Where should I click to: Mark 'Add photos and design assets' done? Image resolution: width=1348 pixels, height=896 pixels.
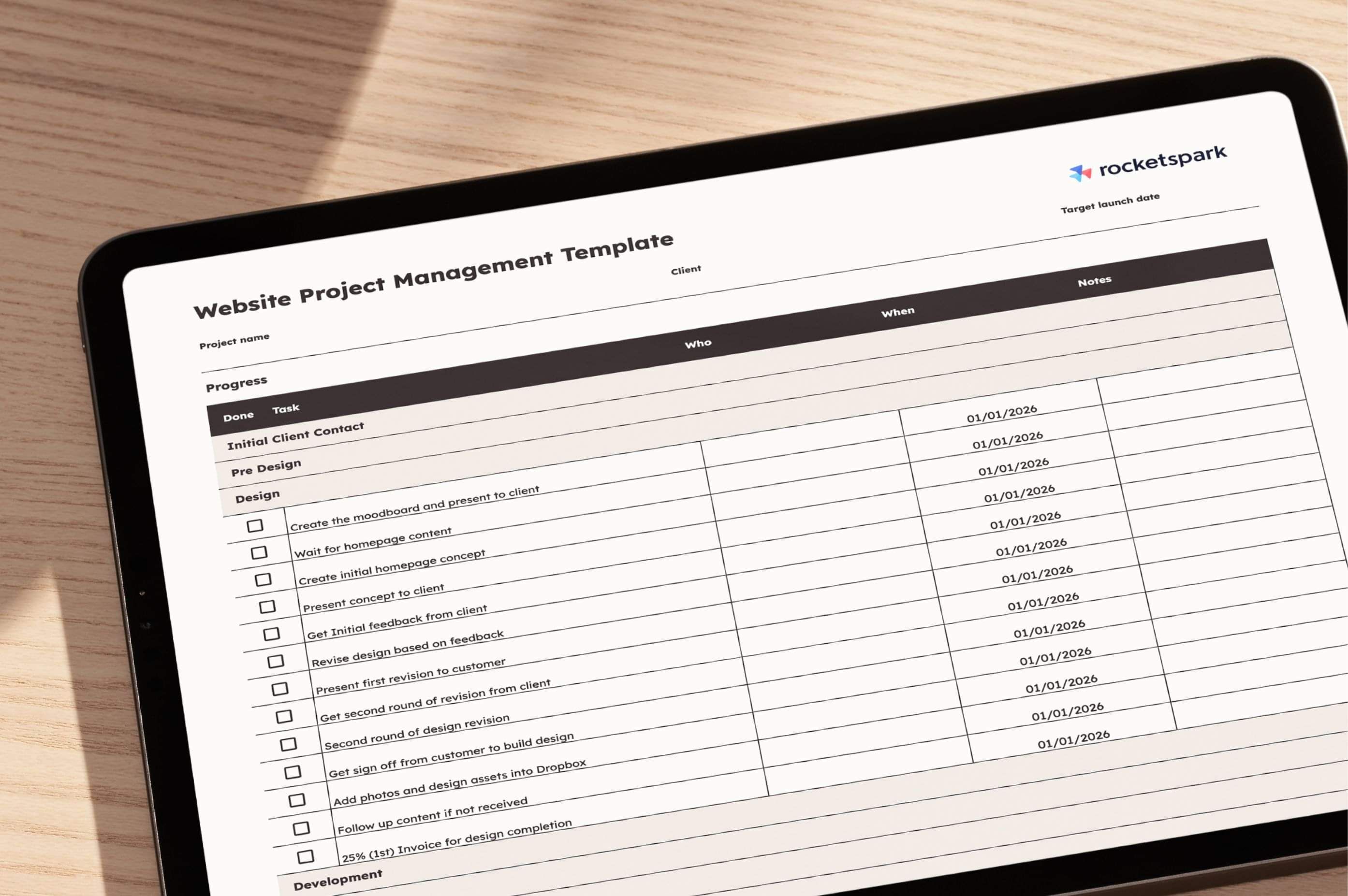click(x=297, y=800)
